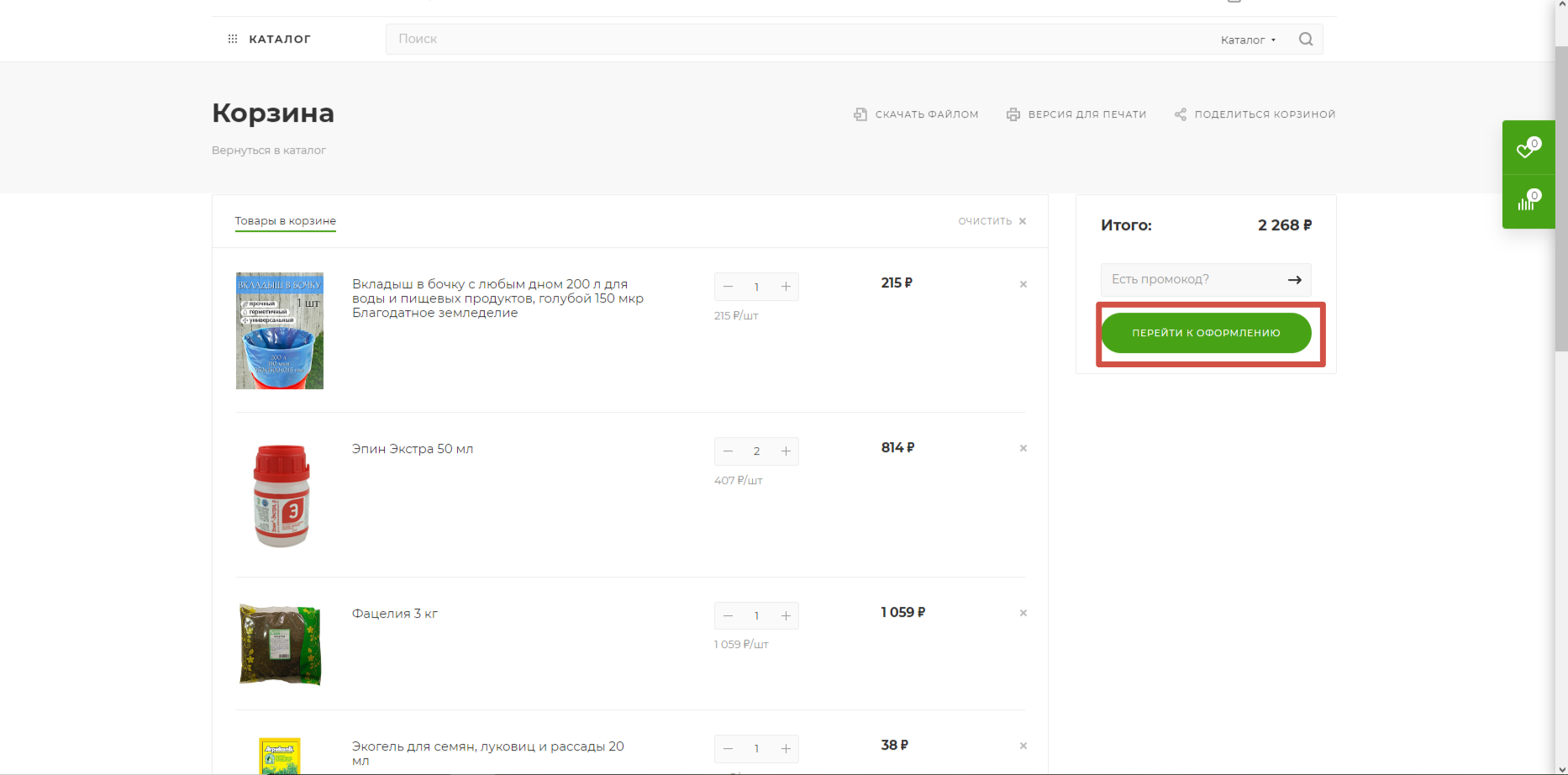Open comparison chart widget on right
1568x775 pixels.
tap(1527, 202)
